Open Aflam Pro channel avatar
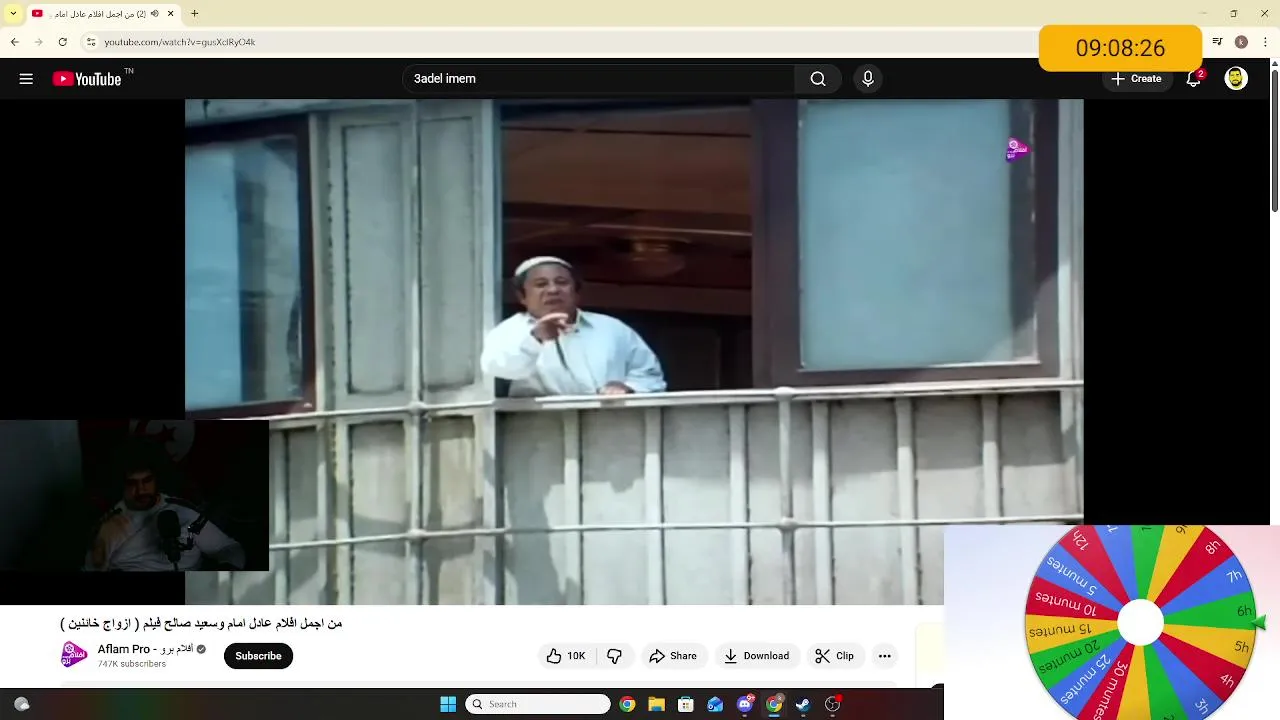The height and width of the screenshot is (720, 1280). tap(74, 655)
